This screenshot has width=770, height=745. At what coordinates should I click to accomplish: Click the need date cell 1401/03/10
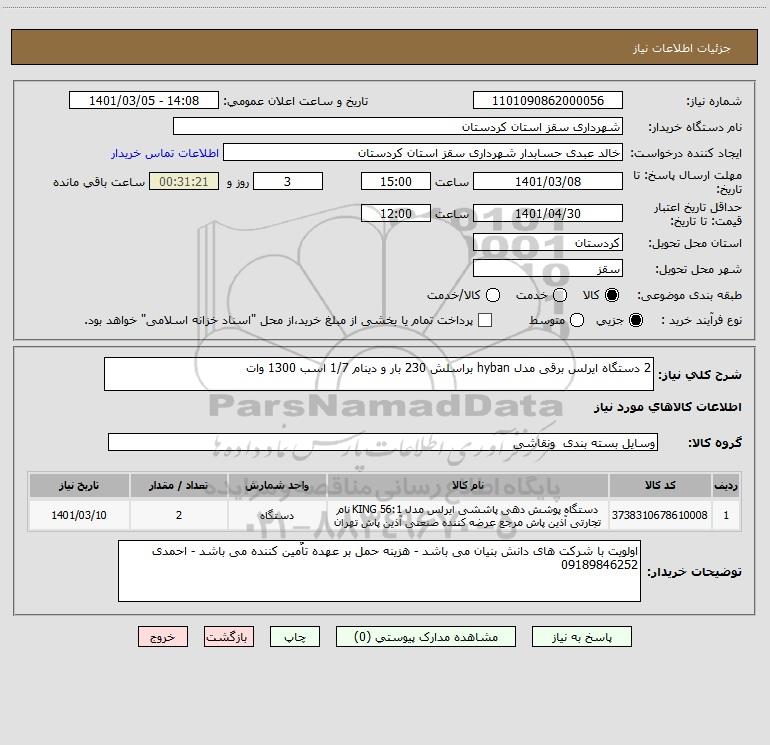[x=79, y=515]
